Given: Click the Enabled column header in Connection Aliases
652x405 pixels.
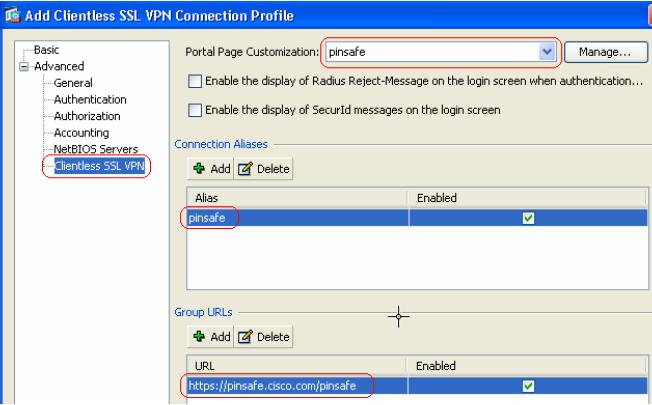Looking at the screenshot, I should (527, 198).
